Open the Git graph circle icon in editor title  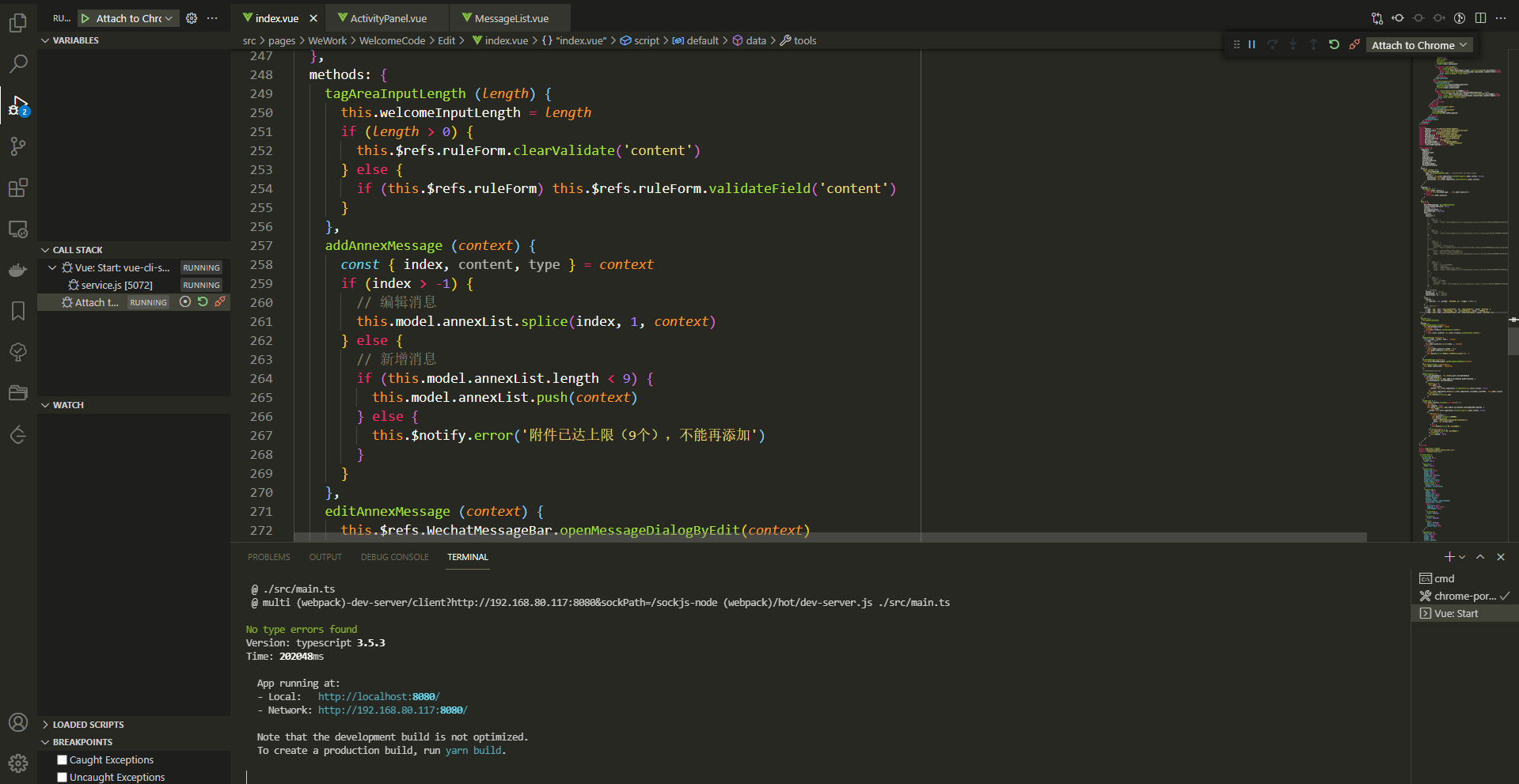pyautogui.click(x=1460, y=18)
